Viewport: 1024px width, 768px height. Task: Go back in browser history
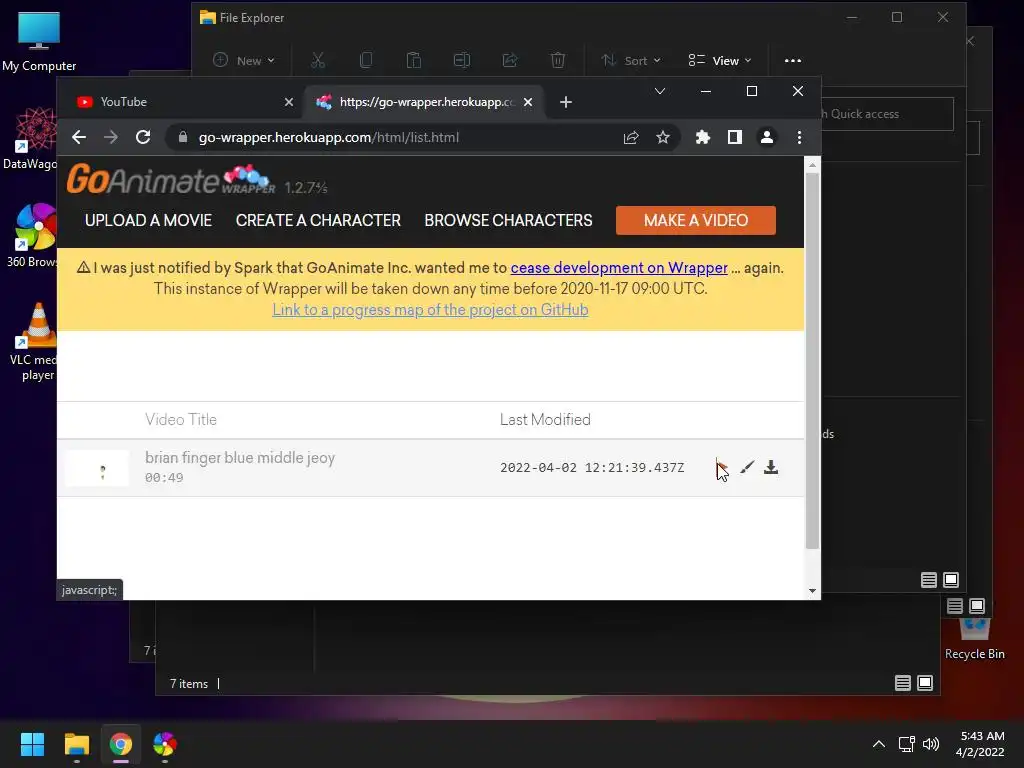[x=79, y=137]
